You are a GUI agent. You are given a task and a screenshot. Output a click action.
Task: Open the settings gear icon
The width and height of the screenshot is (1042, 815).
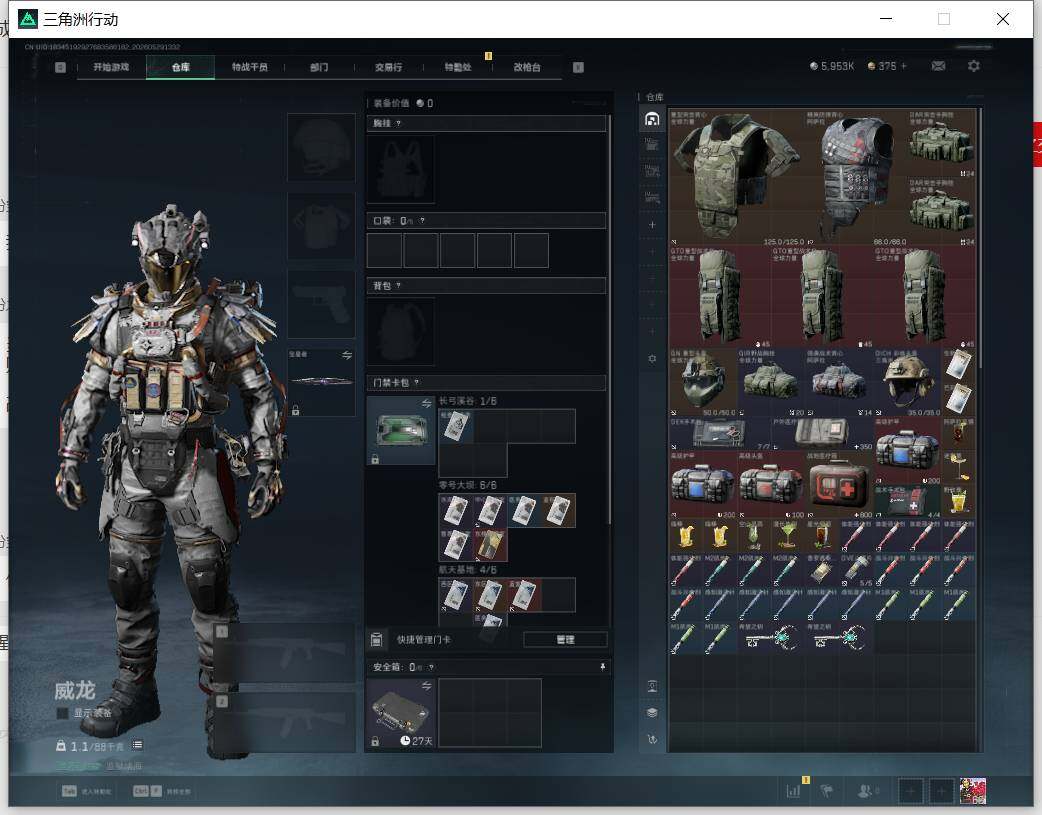(x=974, y=66)
